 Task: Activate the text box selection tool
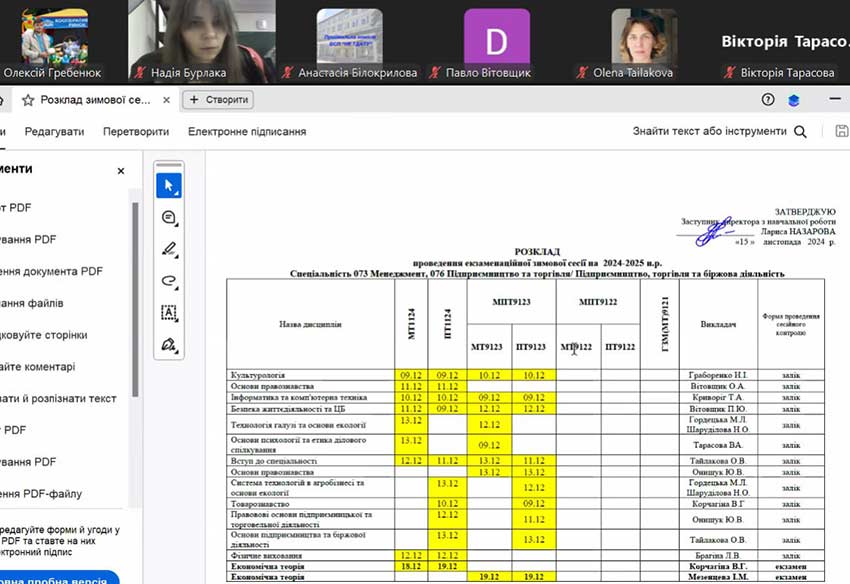(169, 313)
